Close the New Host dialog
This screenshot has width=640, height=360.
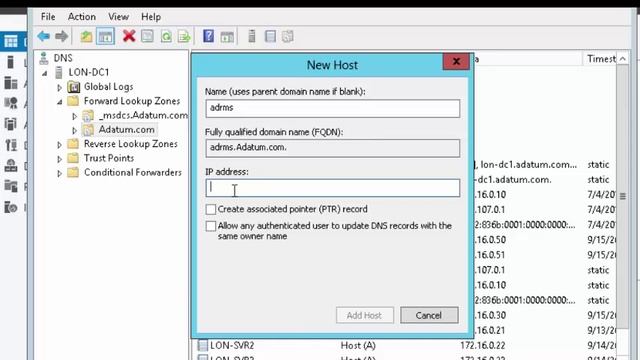point(456,62)
